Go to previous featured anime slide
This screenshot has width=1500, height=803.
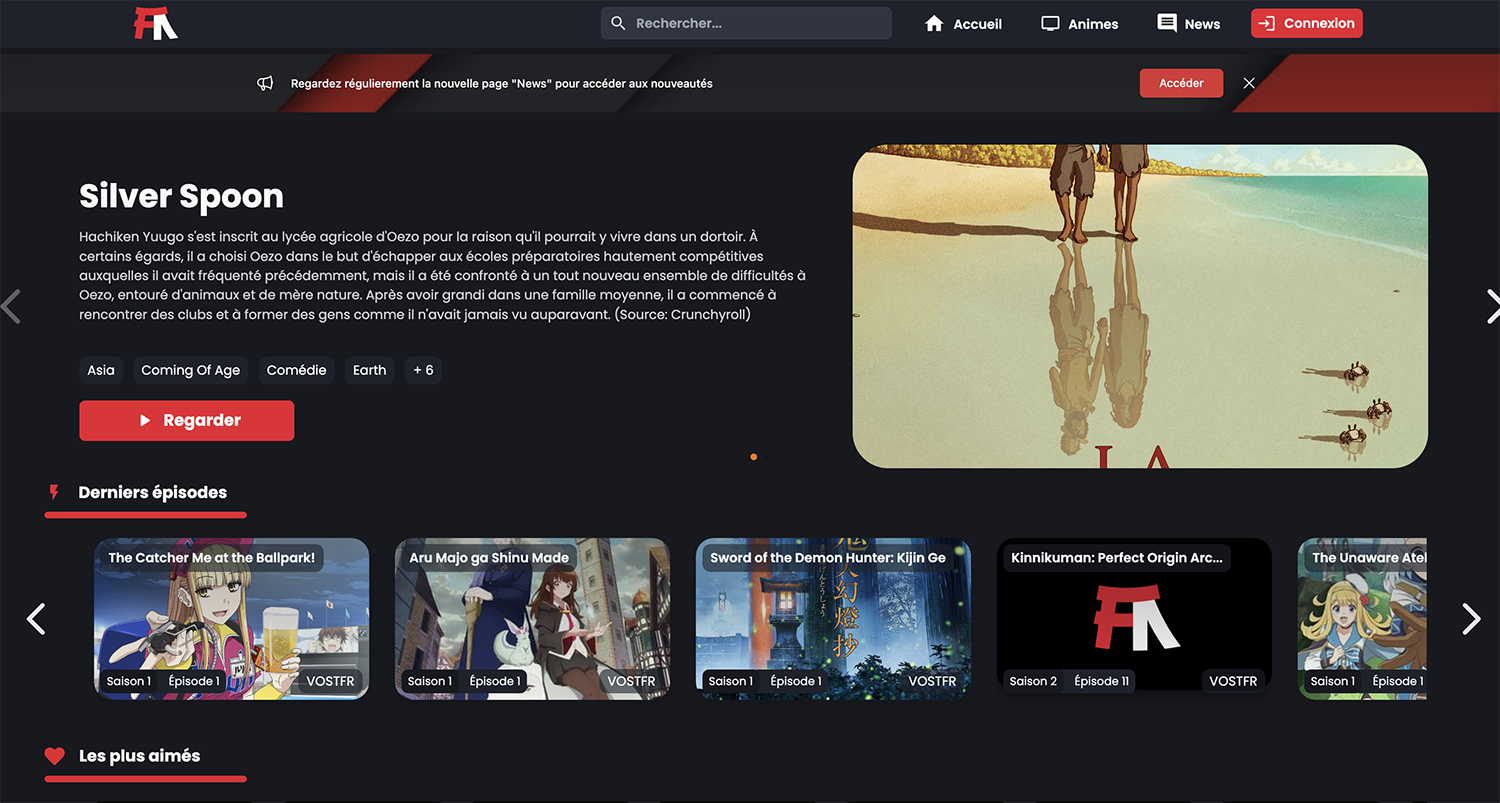[x=11, y=306]
